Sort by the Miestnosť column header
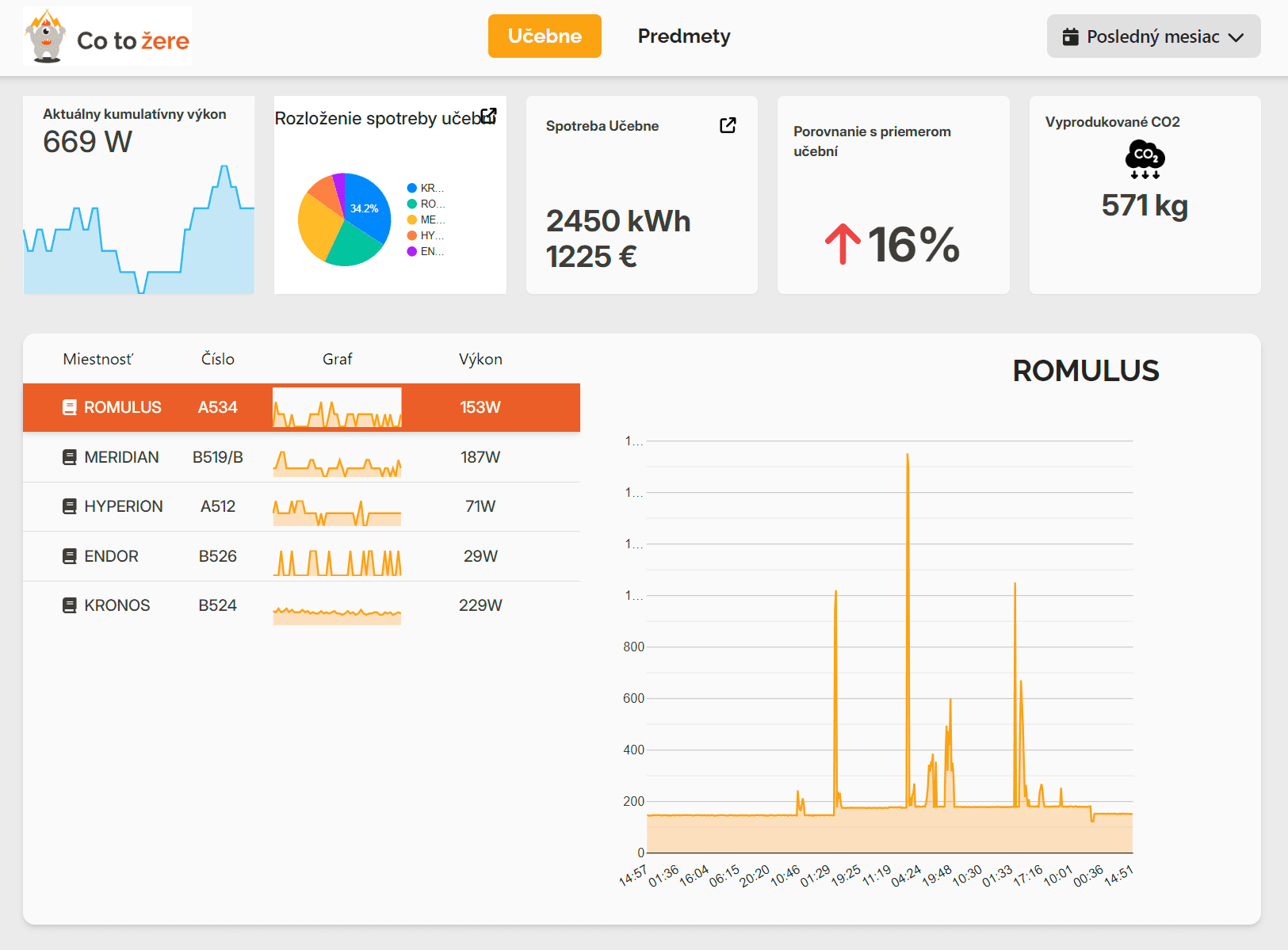 point(98,359)
